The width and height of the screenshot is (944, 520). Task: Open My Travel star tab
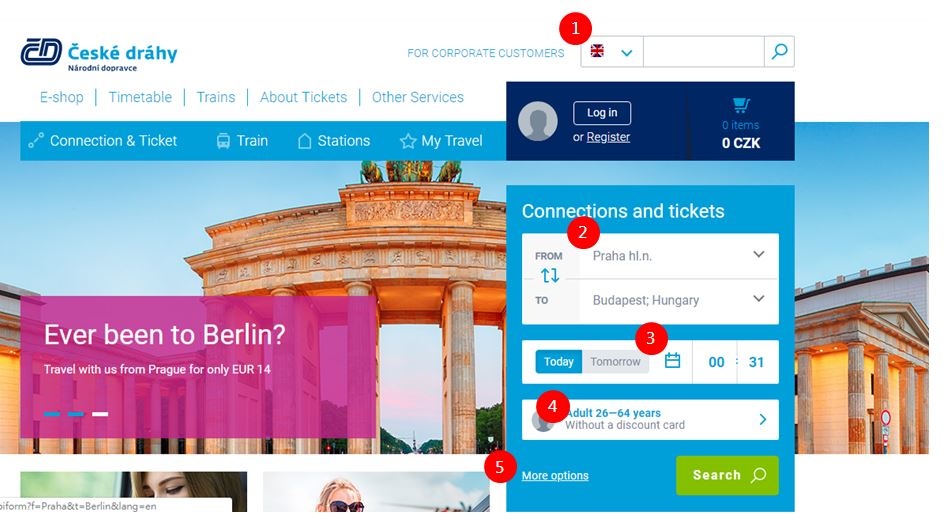(441, 141)
